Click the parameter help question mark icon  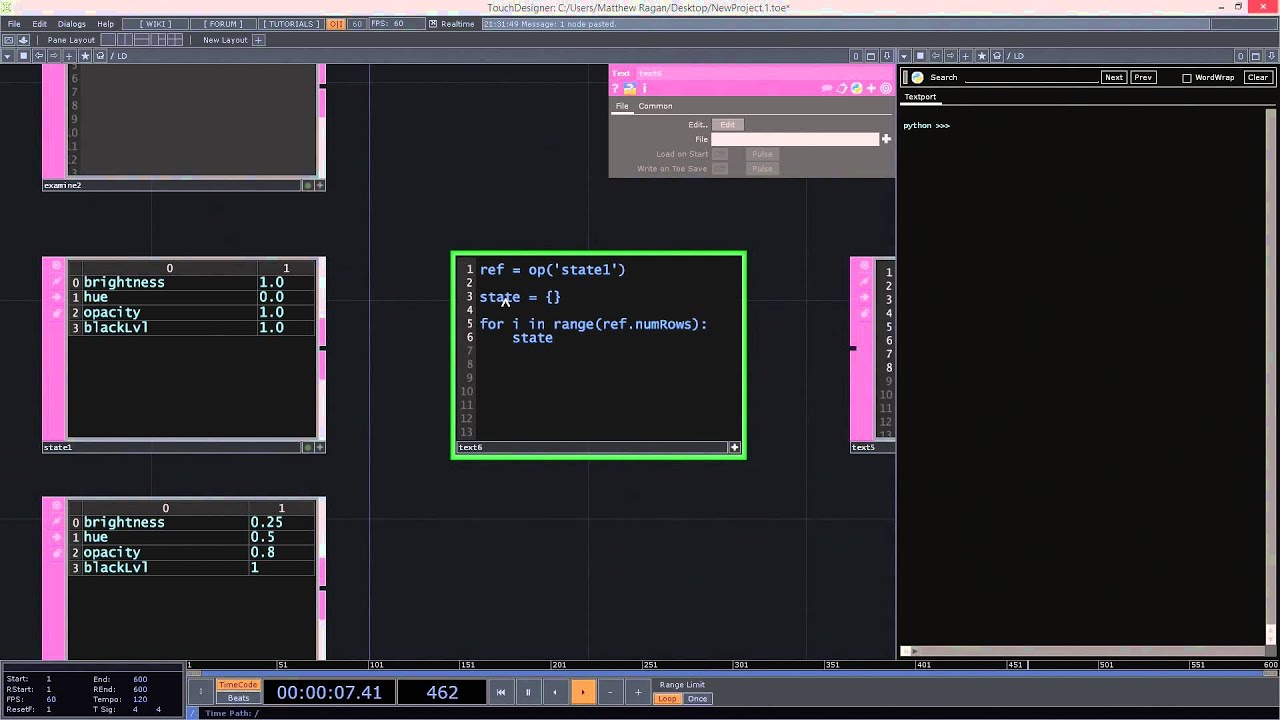[616, 88]
